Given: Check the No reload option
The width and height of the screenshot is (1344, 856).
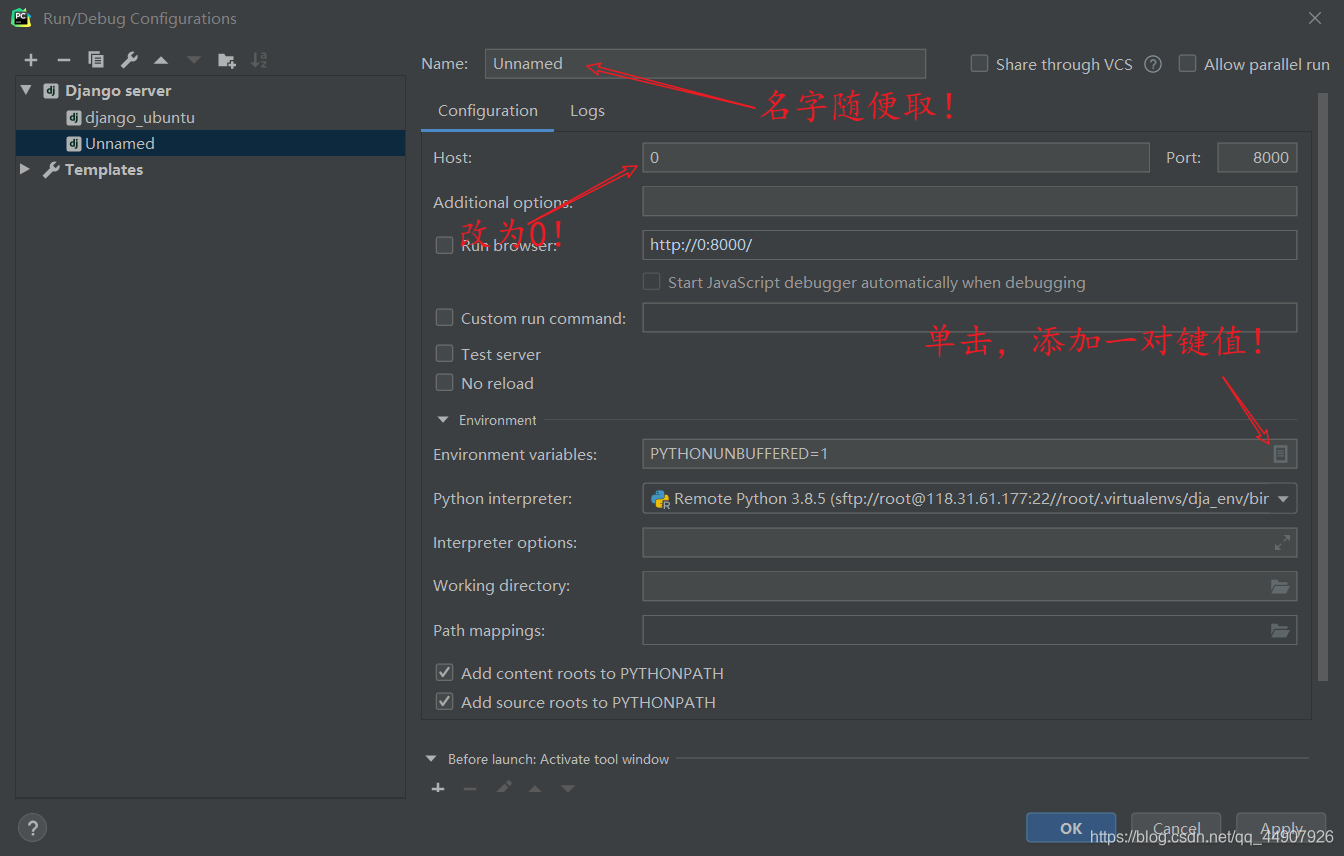Looking at the screenshot, I should (x=445, y=383).
